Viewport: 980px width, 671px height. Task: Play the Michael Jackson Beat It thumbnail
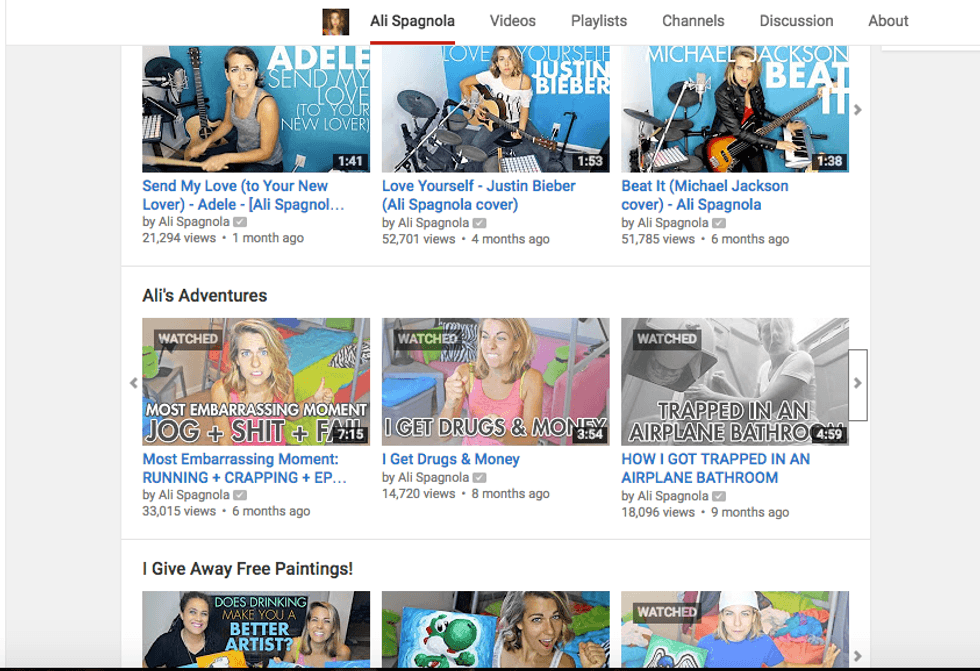(735, 108)
